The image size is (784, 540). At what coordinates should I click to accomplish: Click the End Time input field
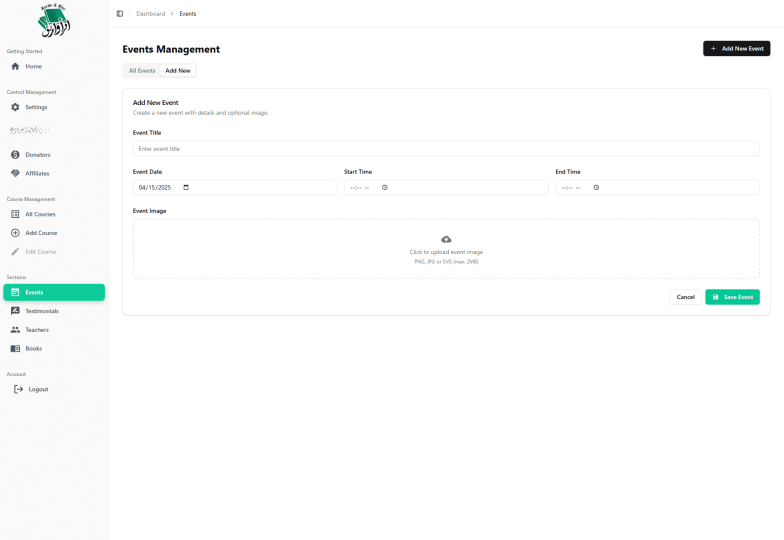[658, 188]
